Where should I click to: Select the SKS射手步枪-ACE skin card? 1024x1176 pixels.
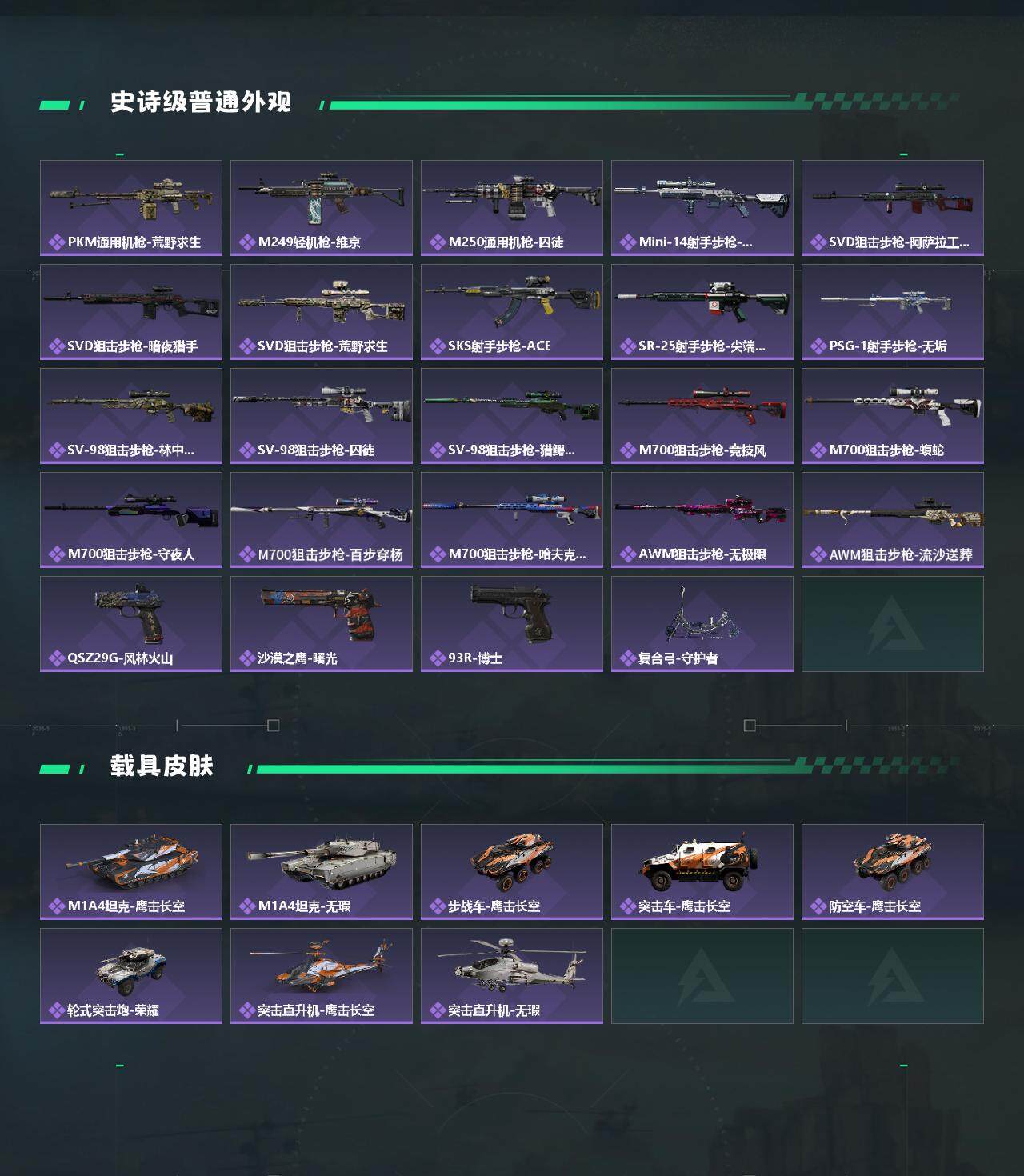click(512, 312)
